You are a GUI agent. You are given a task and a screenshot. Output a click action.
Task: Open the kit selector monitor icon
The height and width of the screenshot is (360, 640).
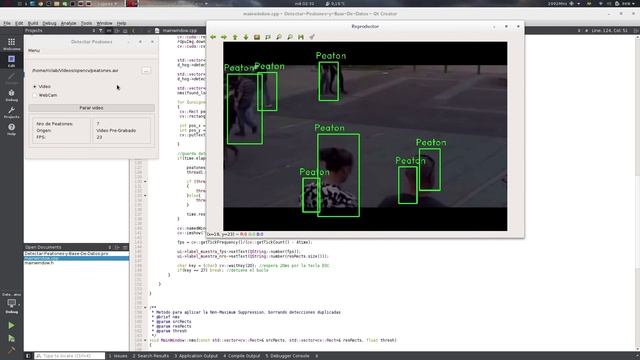click(x=11, y=303)
